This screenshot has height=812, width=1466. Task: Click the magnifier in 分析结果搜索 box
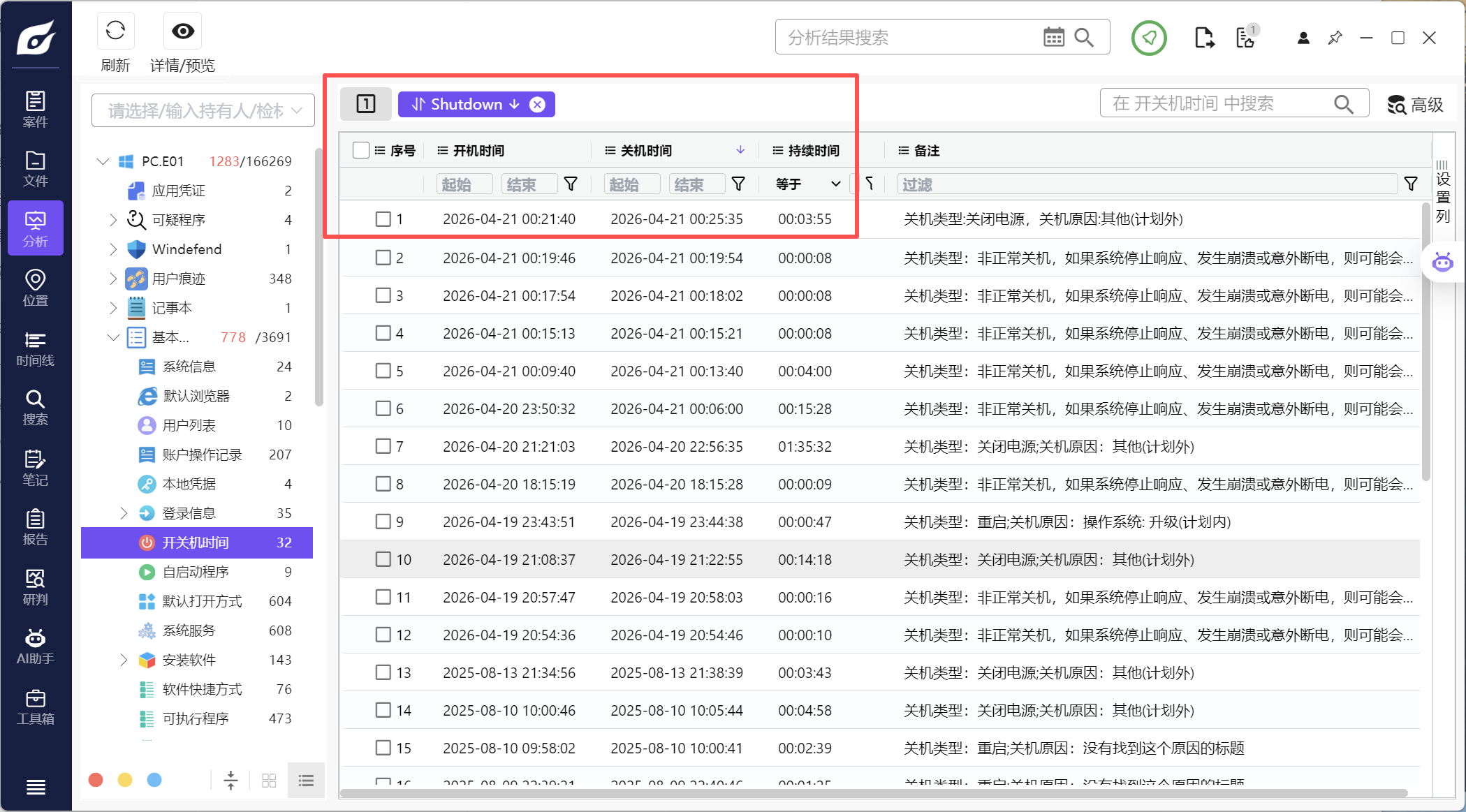point(1084,37)
